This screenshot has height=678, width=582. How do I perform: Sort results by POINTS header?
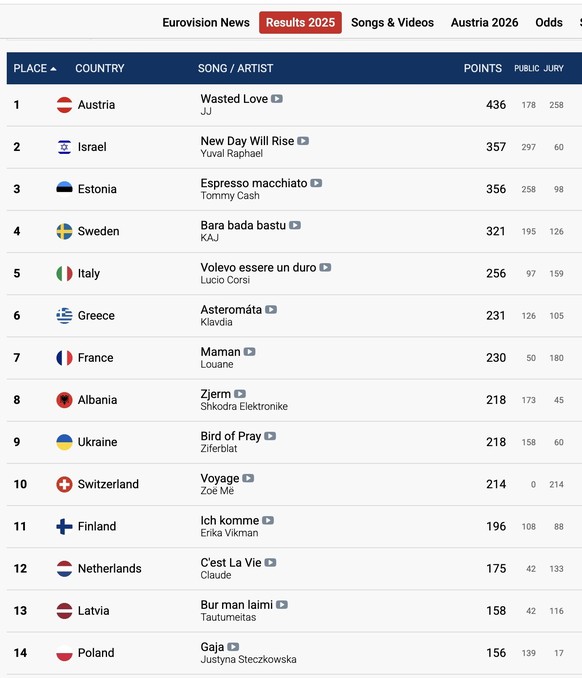(x=483, y=68)
